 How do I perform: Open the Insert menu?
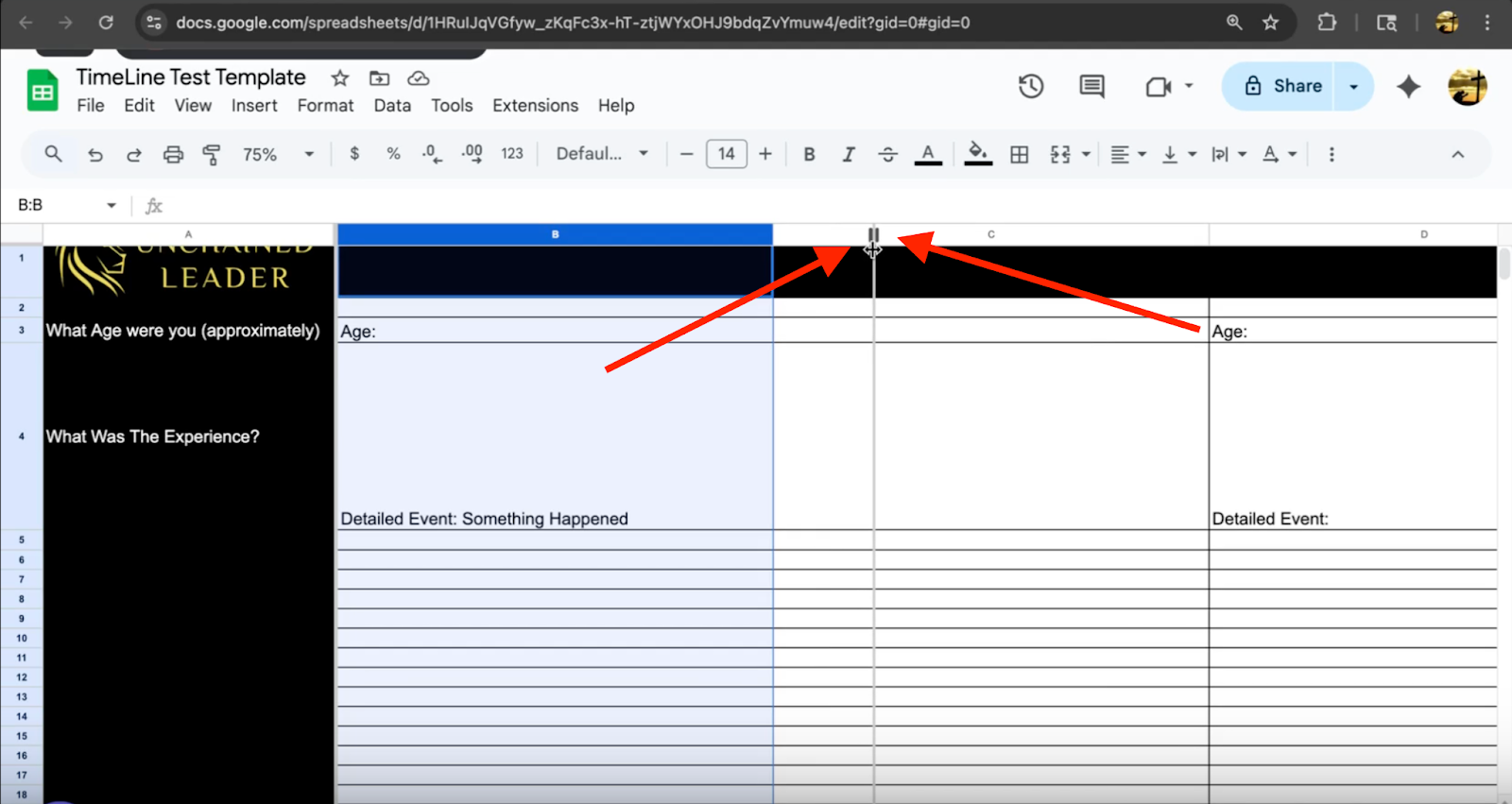pyautogui.click(x=254, y=106)
